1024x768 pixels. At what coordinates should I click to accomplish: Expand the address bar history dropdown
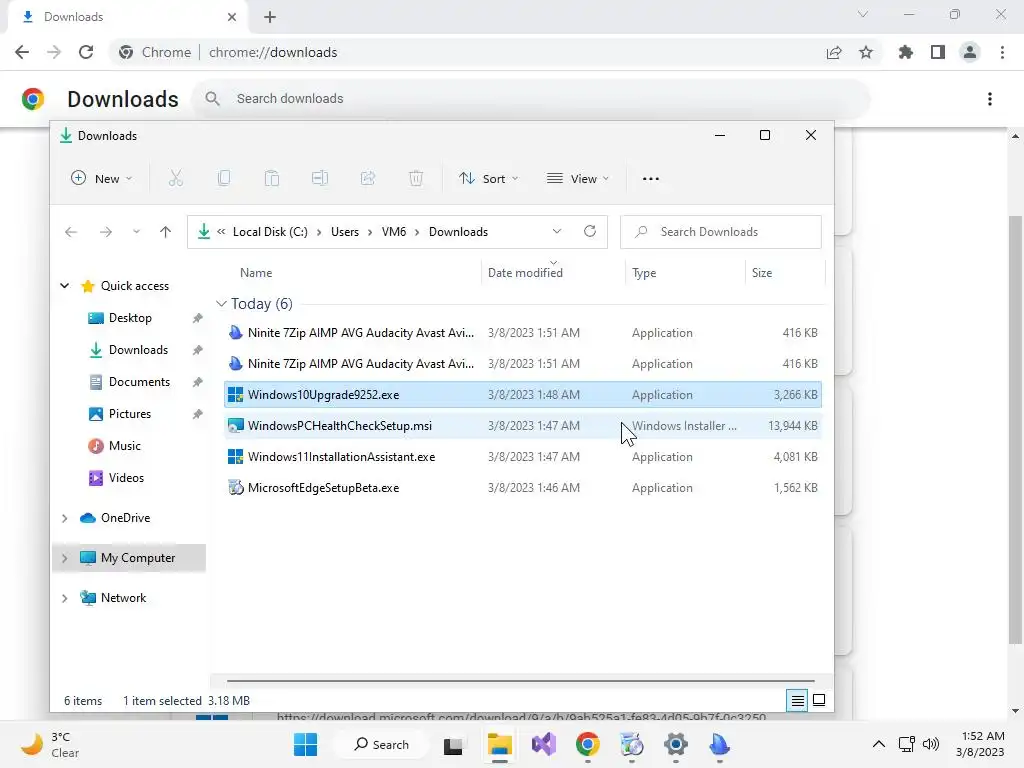click(556, 231)
